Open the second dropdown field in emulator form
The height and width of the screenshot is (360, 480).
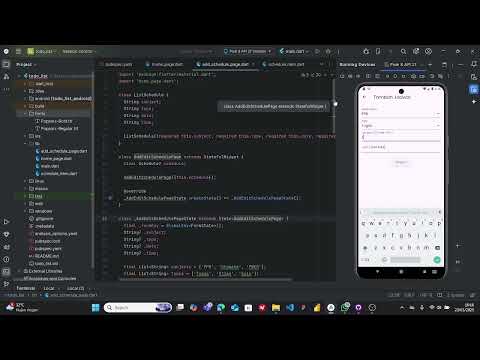(x=401, y=124)
